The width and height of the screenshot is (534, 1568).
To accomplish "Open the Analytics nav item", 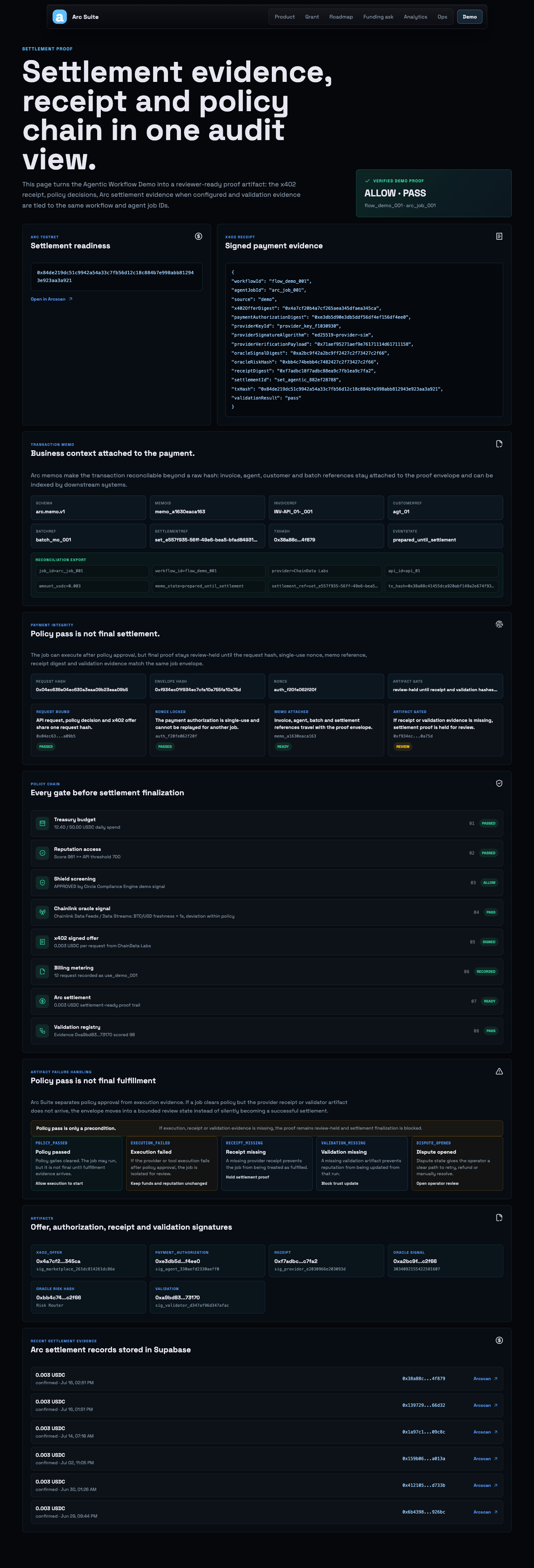I will pos(415,17).
